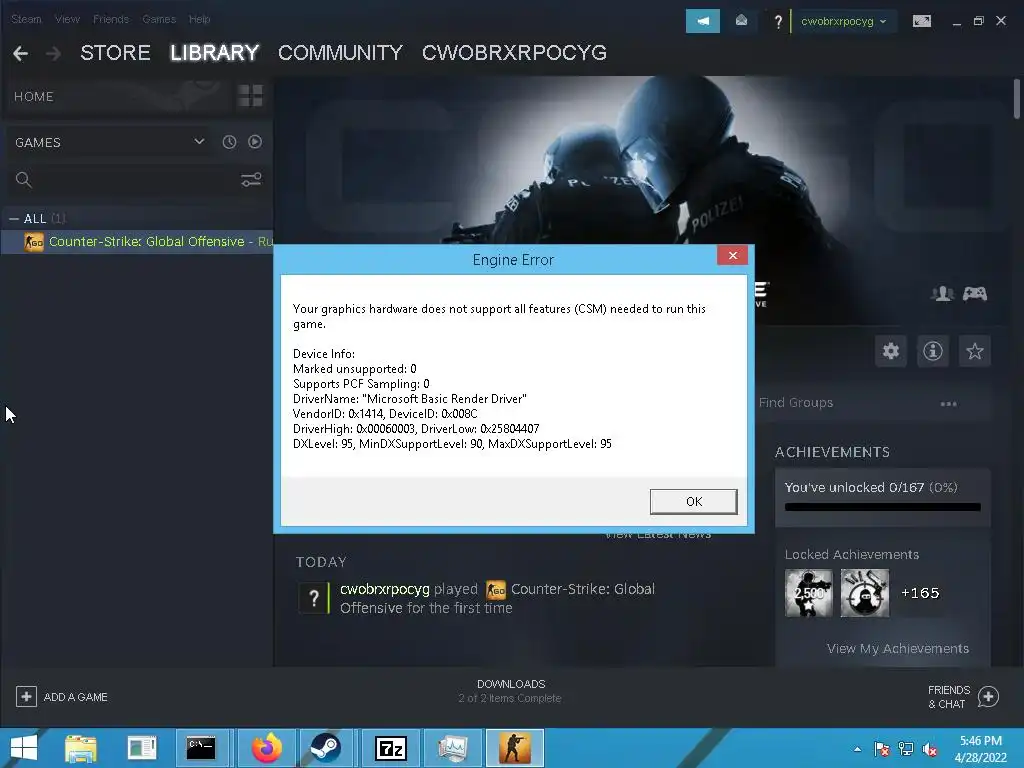Image resolution: width=1024 pixels, height=768 pixels.
Task: Click the +165 more achievements text
Action: [920, 593]
